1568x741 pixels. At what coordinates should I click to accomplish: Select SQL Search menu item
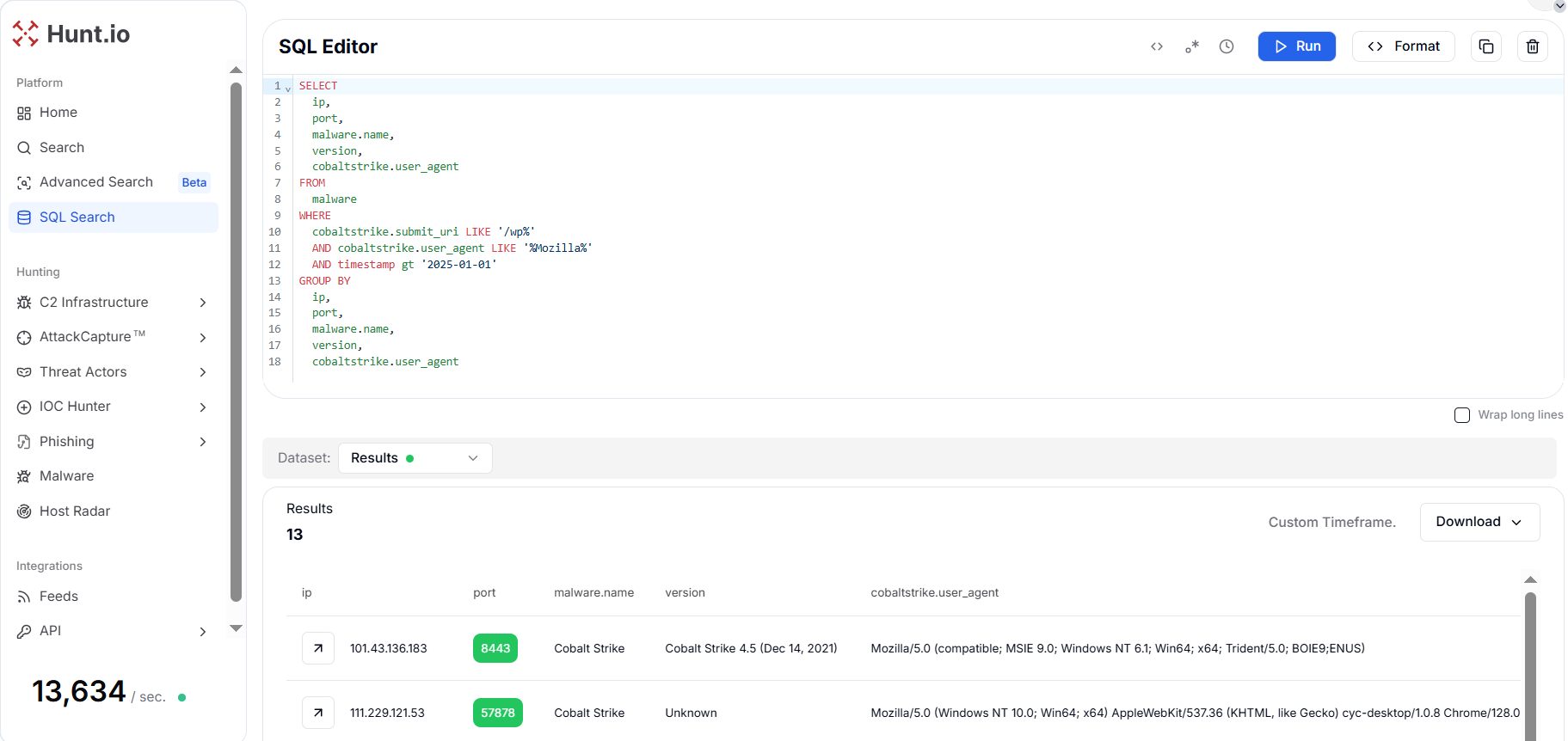pyautogui.click(x=114, y=217)
